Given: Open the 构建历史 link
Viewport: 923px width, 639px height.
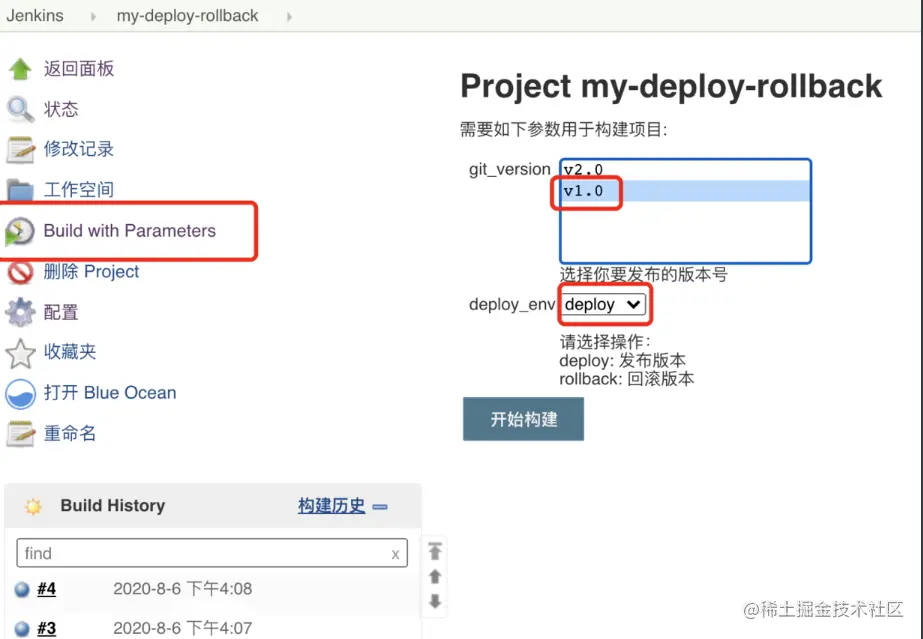Looking at the screenshot, I should [331, 505].
